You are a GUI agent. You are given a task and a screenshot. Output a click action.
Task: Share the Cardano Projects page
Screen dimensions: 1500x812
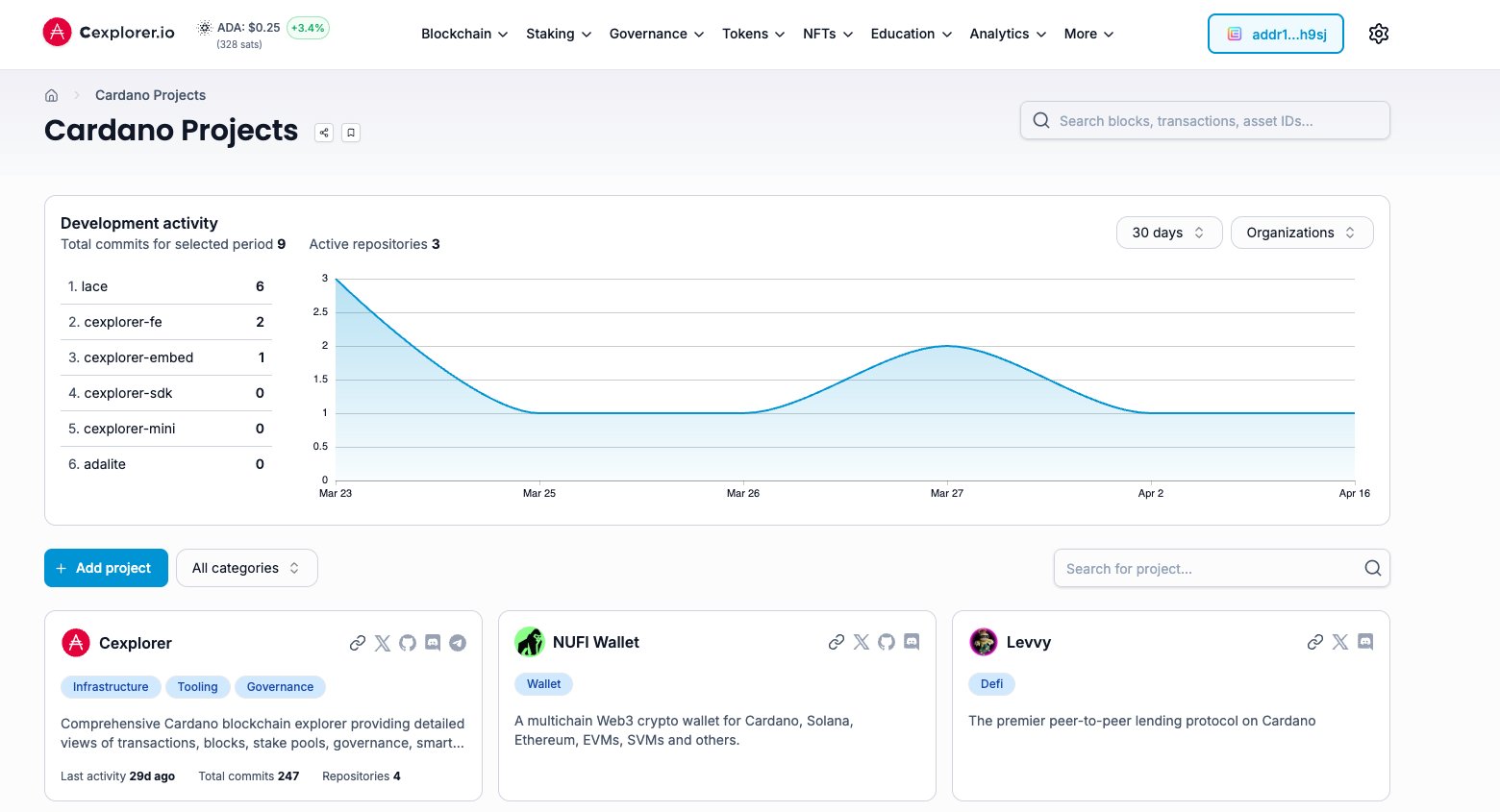[324, 133]
